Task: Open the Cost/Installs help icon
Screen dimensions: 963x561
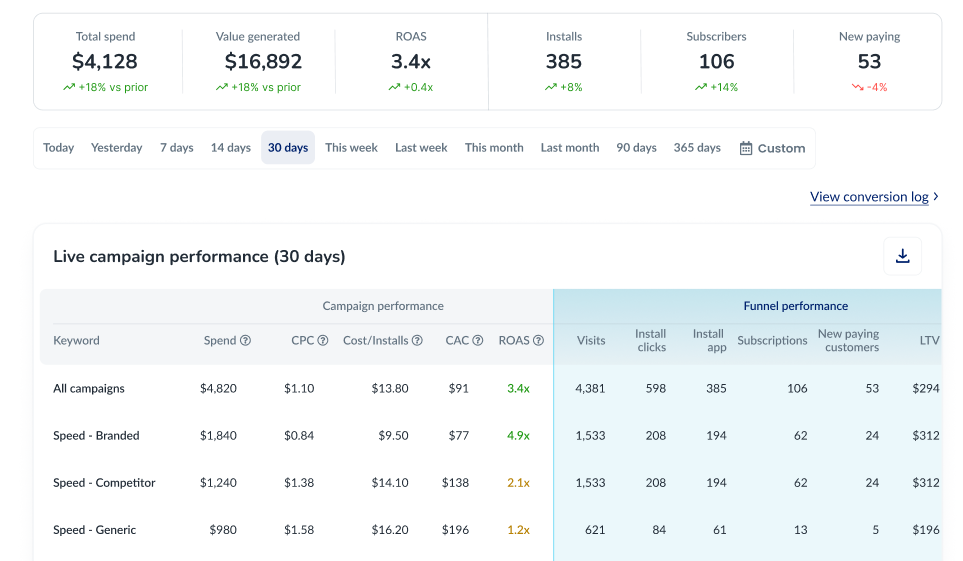Action: (x=417, y=340)
